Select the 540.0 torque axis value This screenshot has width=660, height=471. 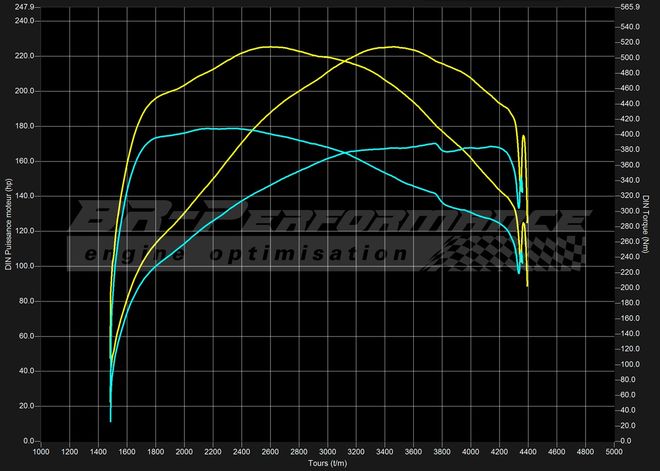630,27
